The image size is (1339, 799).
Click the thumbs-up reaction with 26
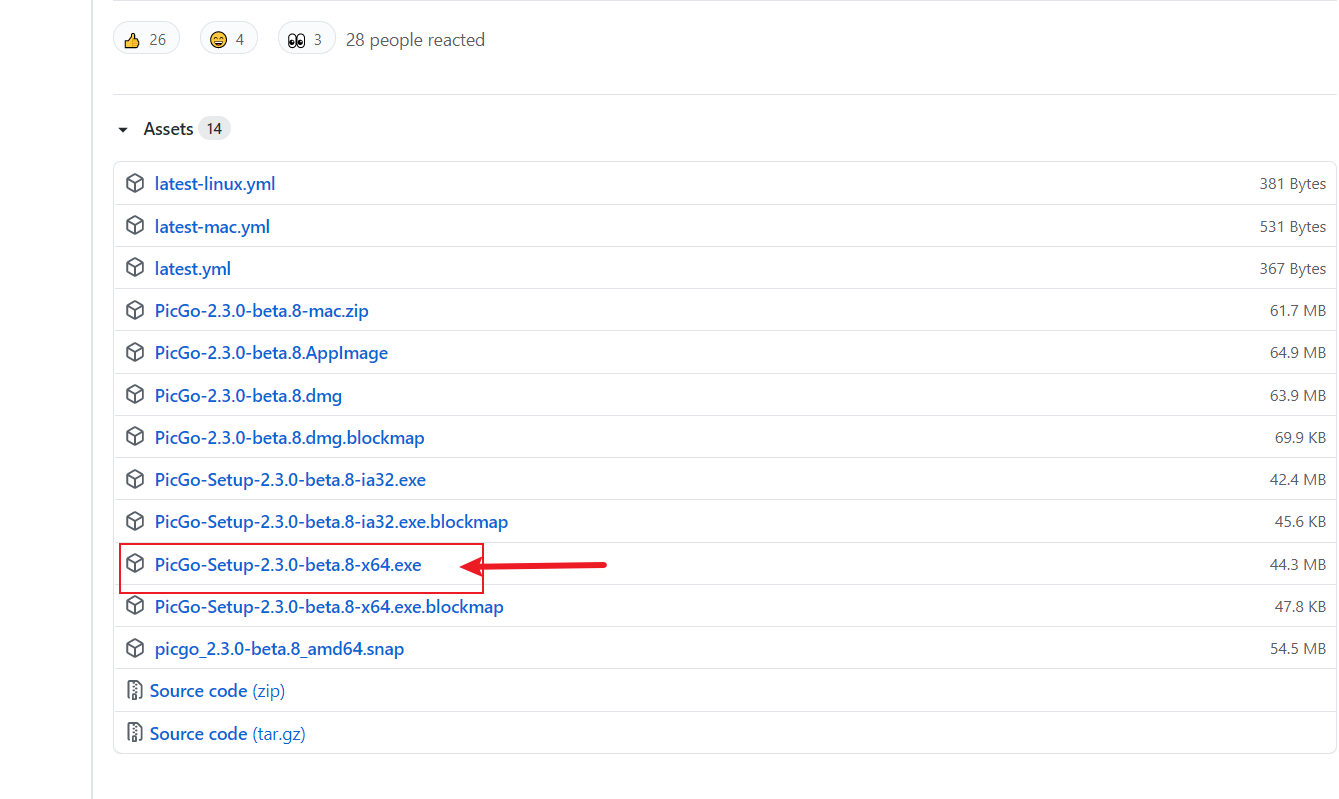click(146, 39)
